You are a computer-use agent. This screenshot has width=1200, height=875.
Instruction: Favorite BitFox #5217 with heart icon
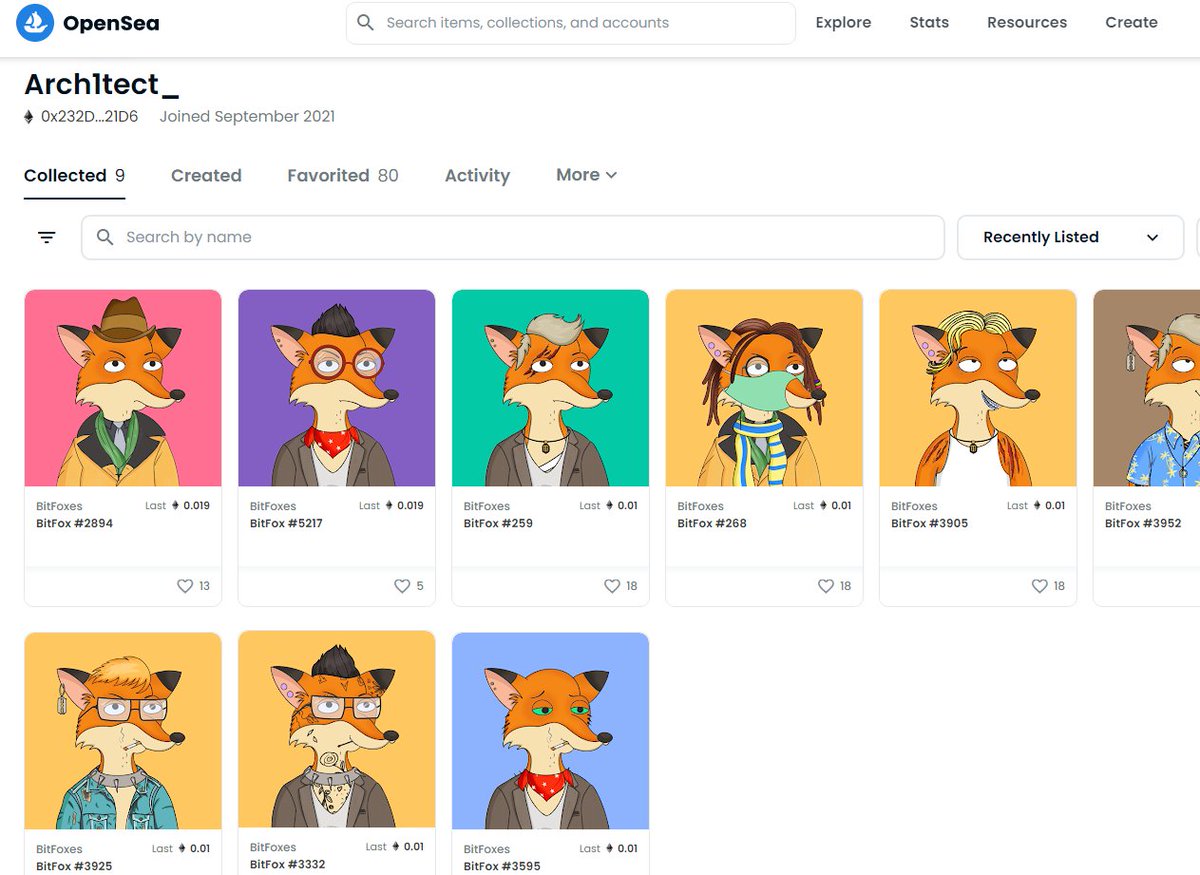click(402, 586)
